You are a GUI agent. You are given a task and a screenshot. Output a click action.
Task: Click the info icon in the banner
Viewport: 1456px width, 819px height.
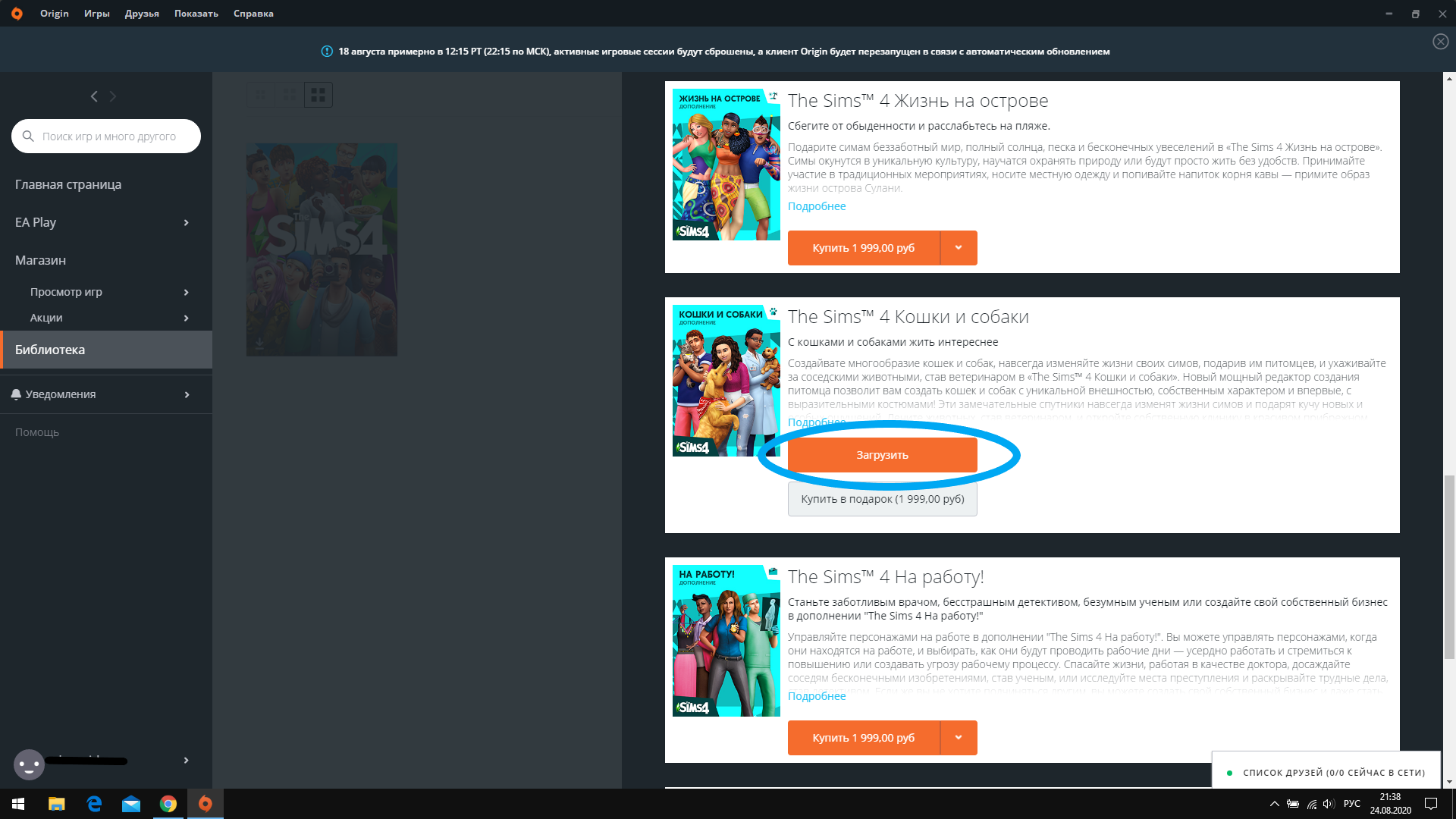point(327,52)
